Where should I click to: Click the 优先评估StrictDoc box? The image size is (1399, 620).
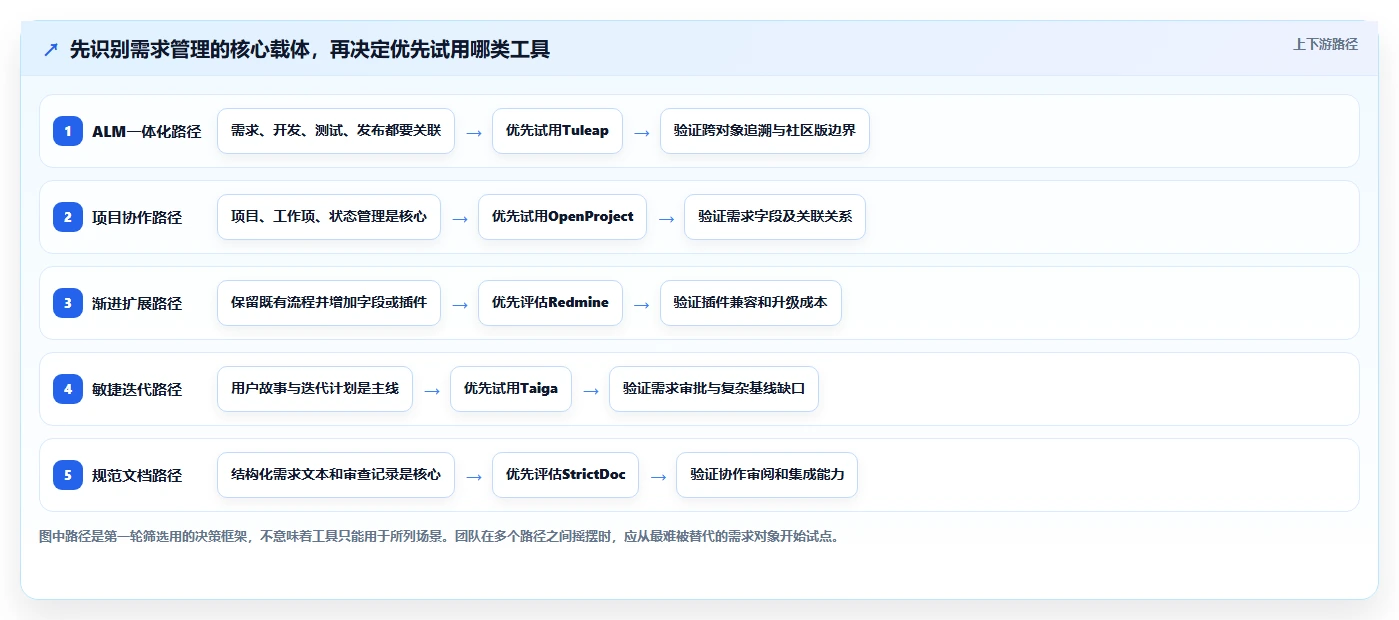click(565, 475)
